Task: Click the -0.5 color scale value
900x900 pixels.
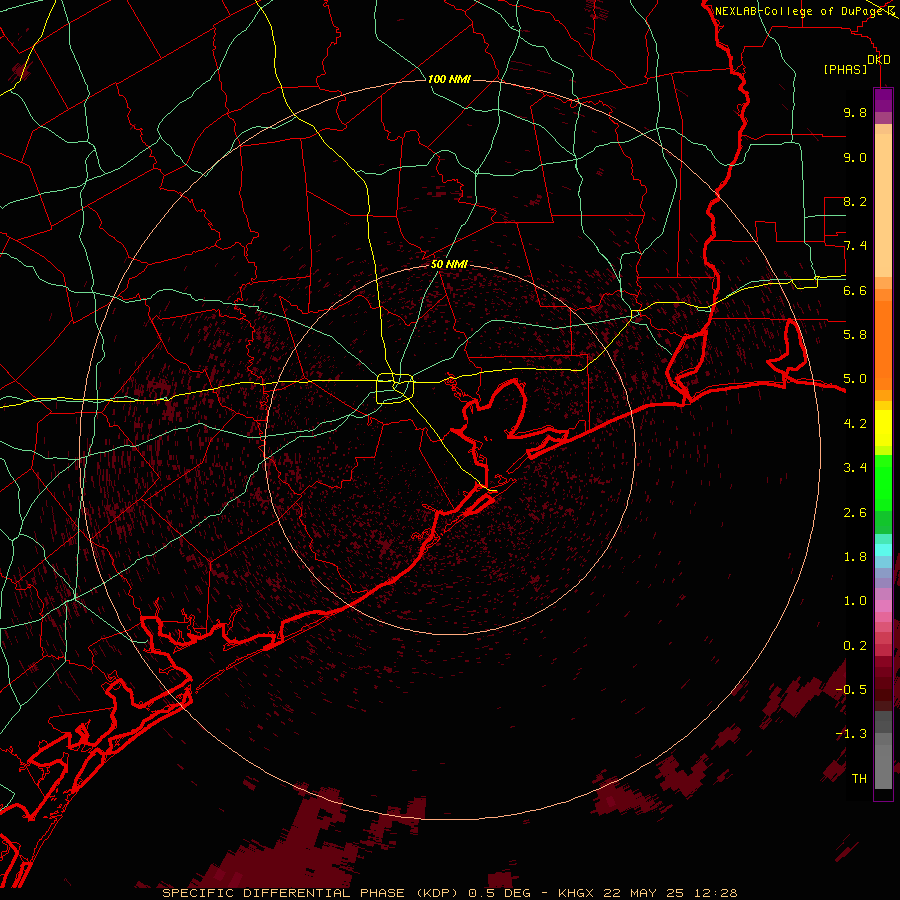Action: tap(851, 690)
